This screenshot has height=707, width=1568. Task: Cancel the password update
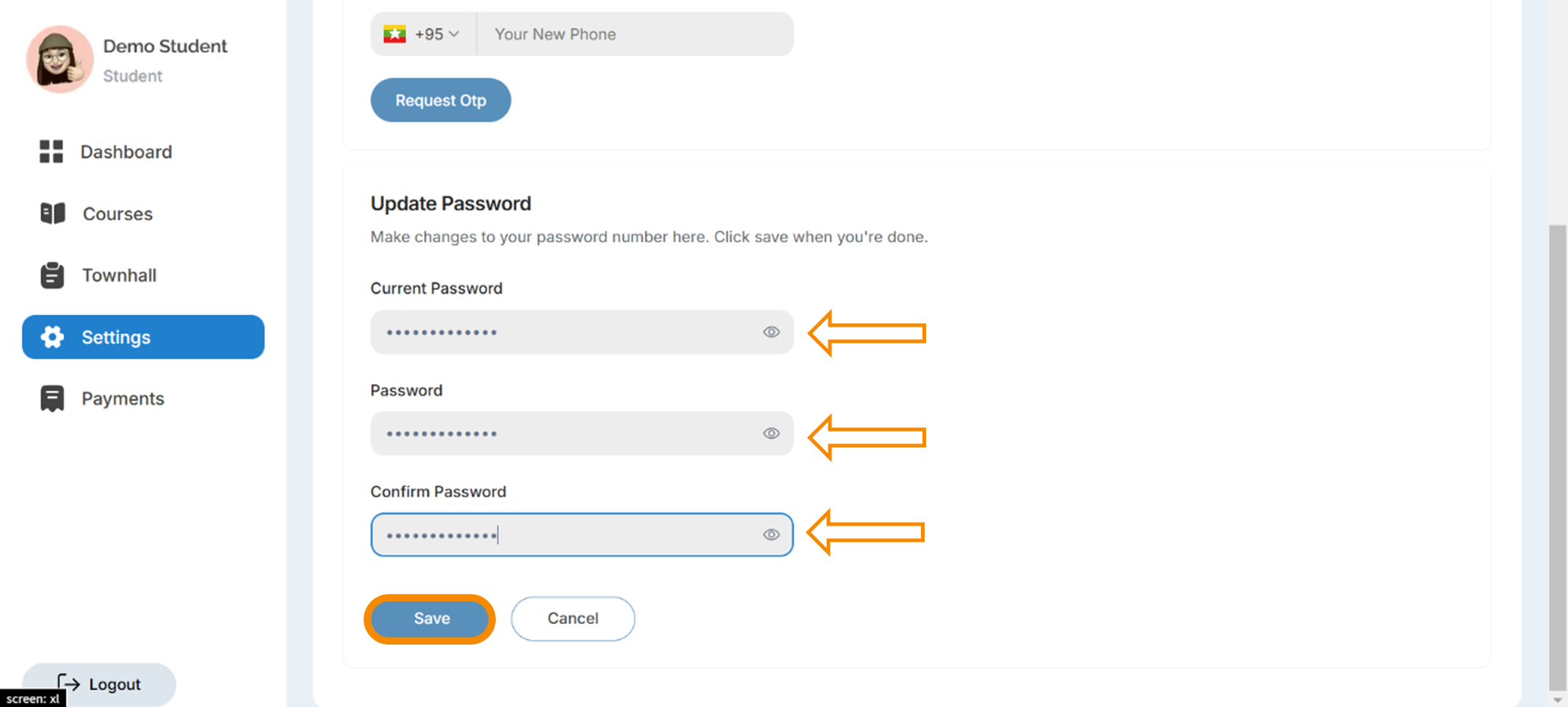(573, 619)
